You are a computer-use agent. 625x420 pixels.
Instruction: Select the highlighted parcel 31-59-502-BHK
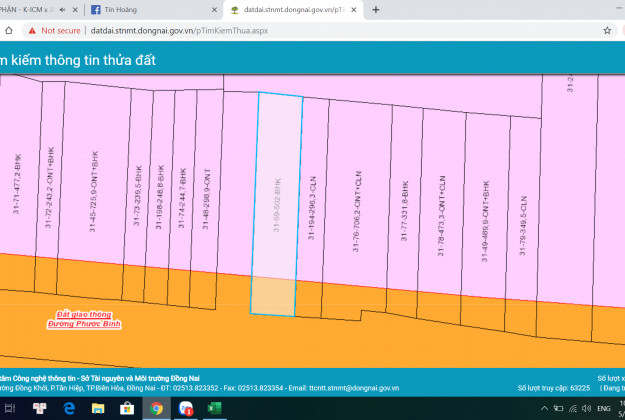(x=279, y=200)
